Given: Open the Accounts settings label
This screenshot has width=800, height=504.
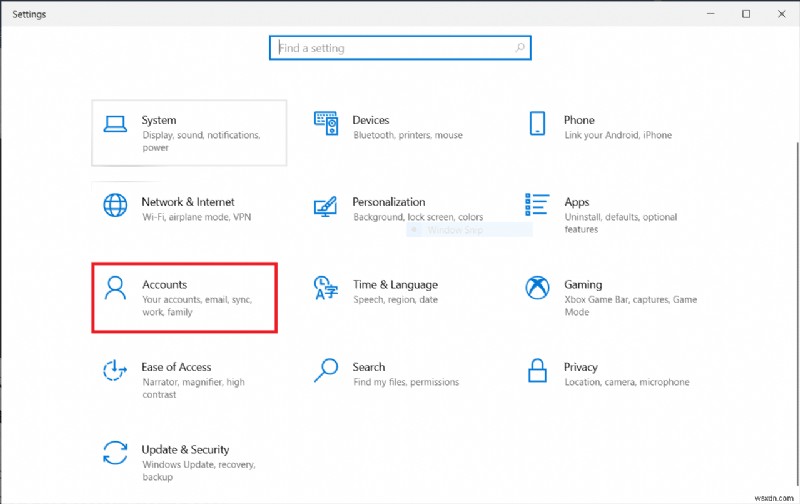Looking at the screenshot, I should pyautogui.click(x=165, y=285).
